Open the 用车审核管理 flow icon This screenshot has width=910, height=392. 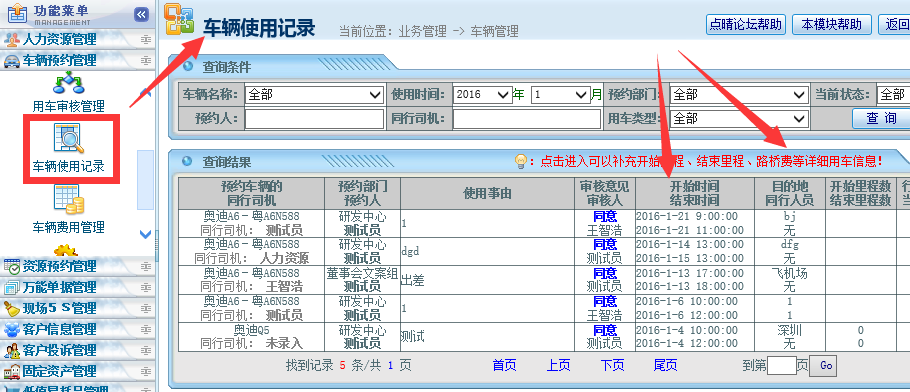coord(68,83)
